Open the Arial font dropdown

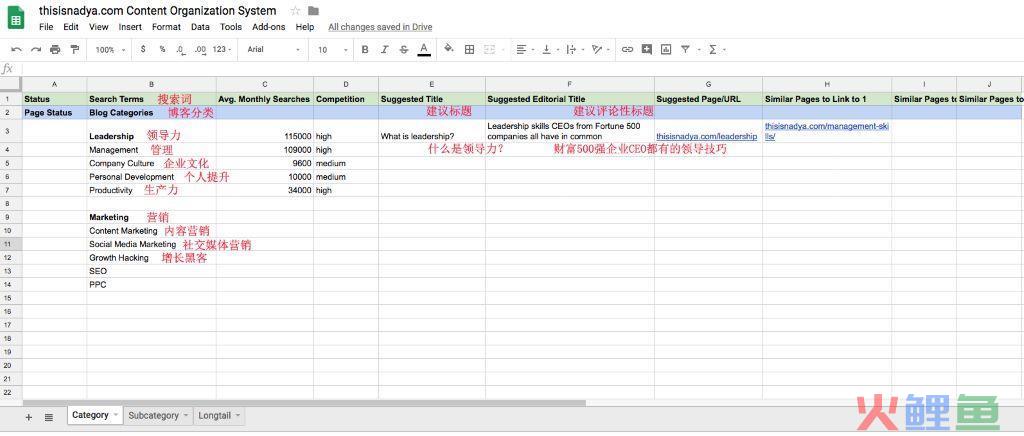pyautogui.click(x=274, y=50)
